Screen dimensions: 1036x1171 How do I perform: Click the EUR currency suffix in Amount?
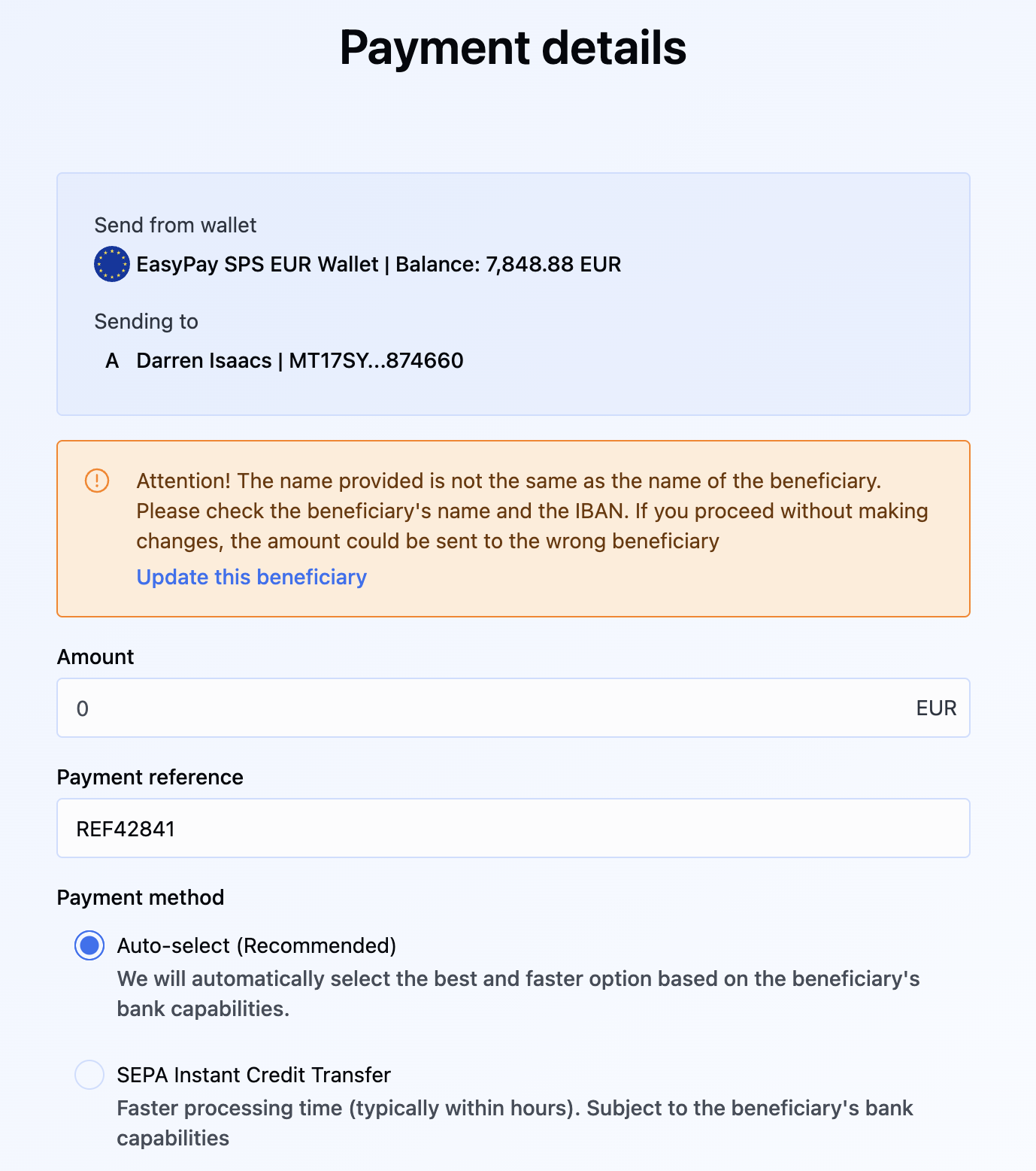click(936, 708)
